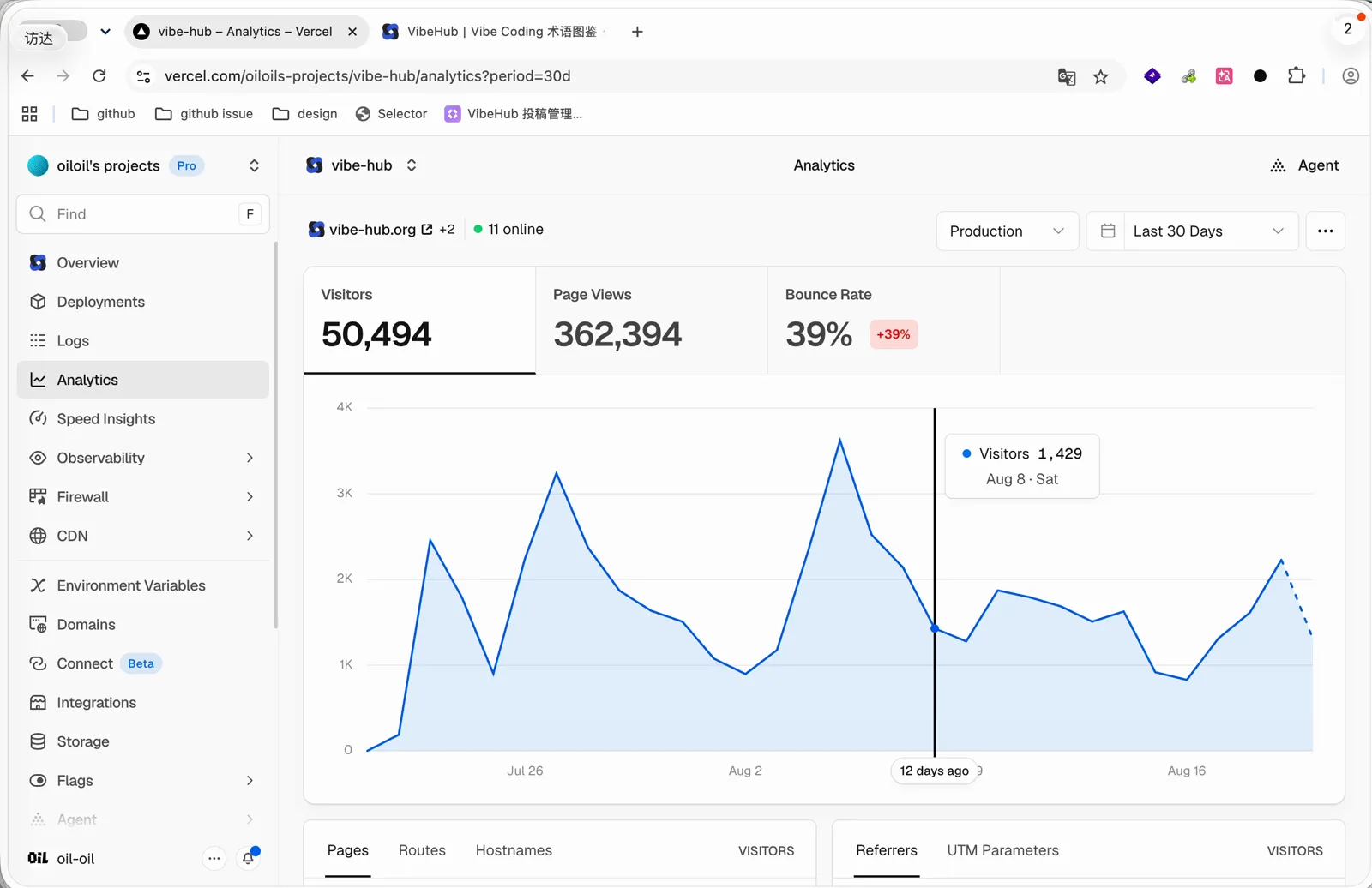Screen dimensions: 1372x888
Task: Switch to the Referrers tab
Action: coord(887,850)
